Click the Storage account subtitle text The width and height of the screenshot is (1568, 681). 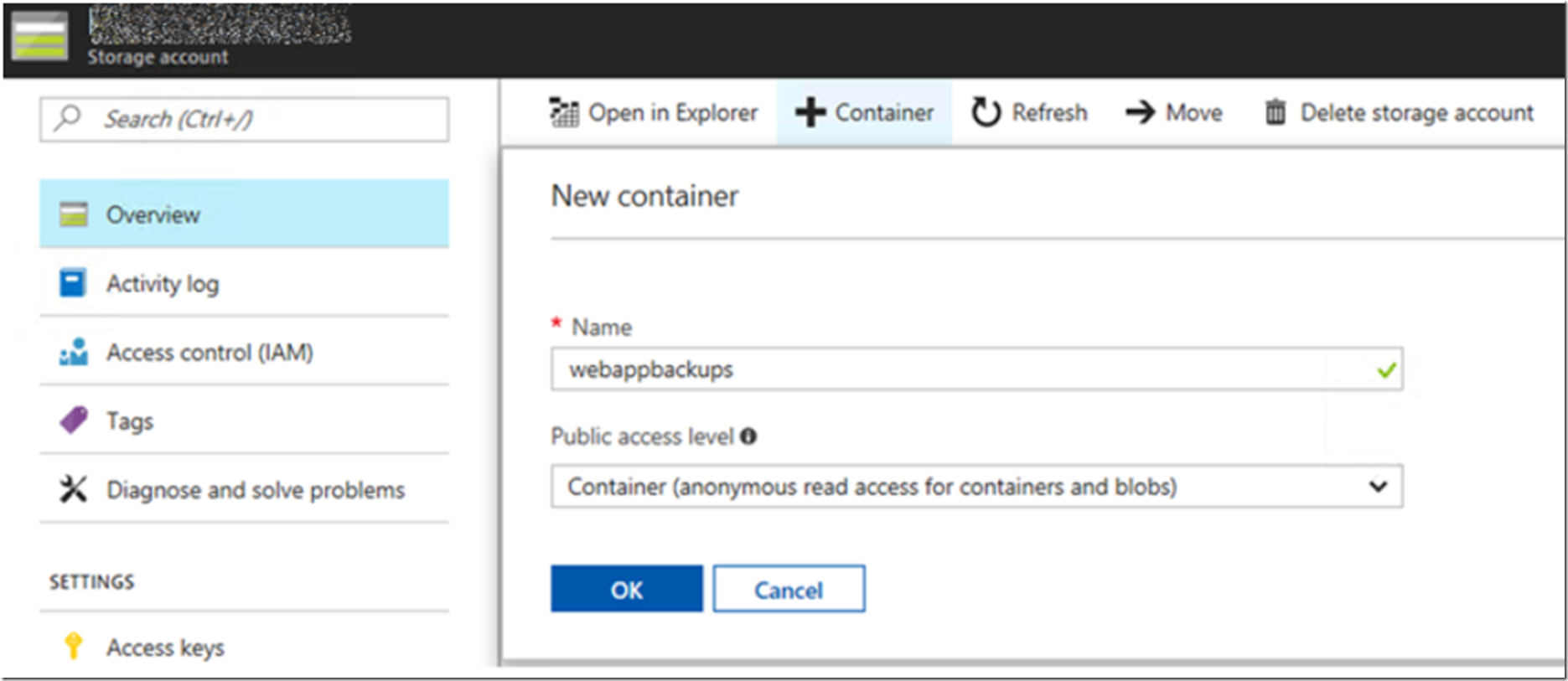click(x=158, y=57)
